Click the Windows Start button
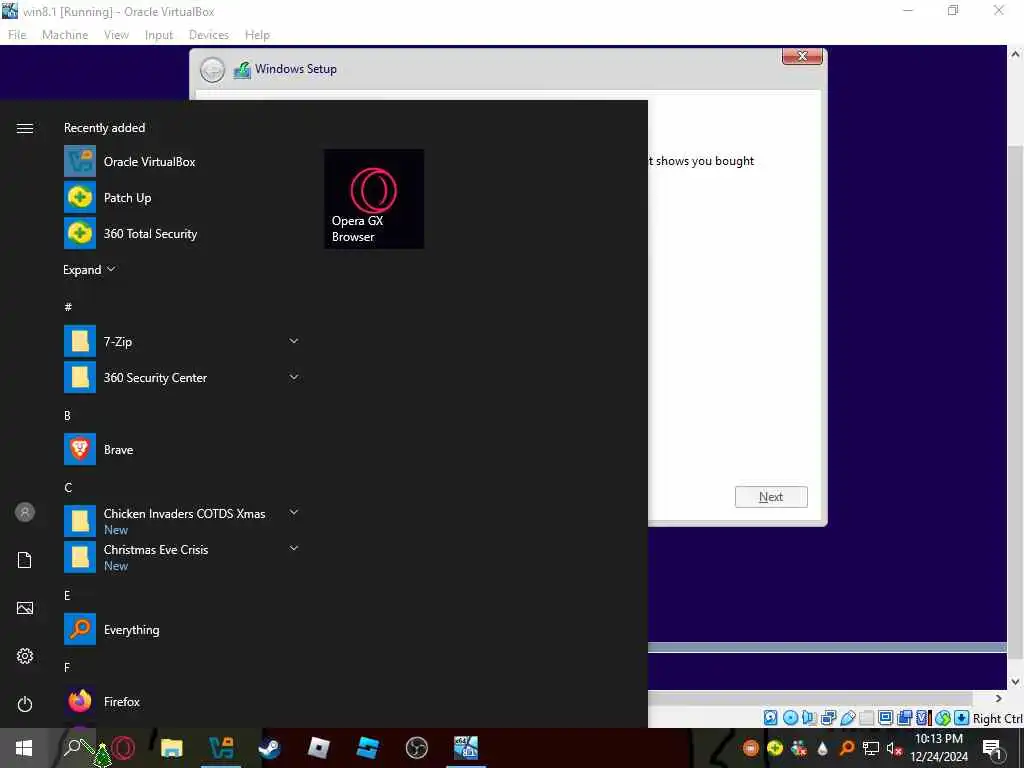Viewport: 1024px width, 768px height. pos(24,748)
